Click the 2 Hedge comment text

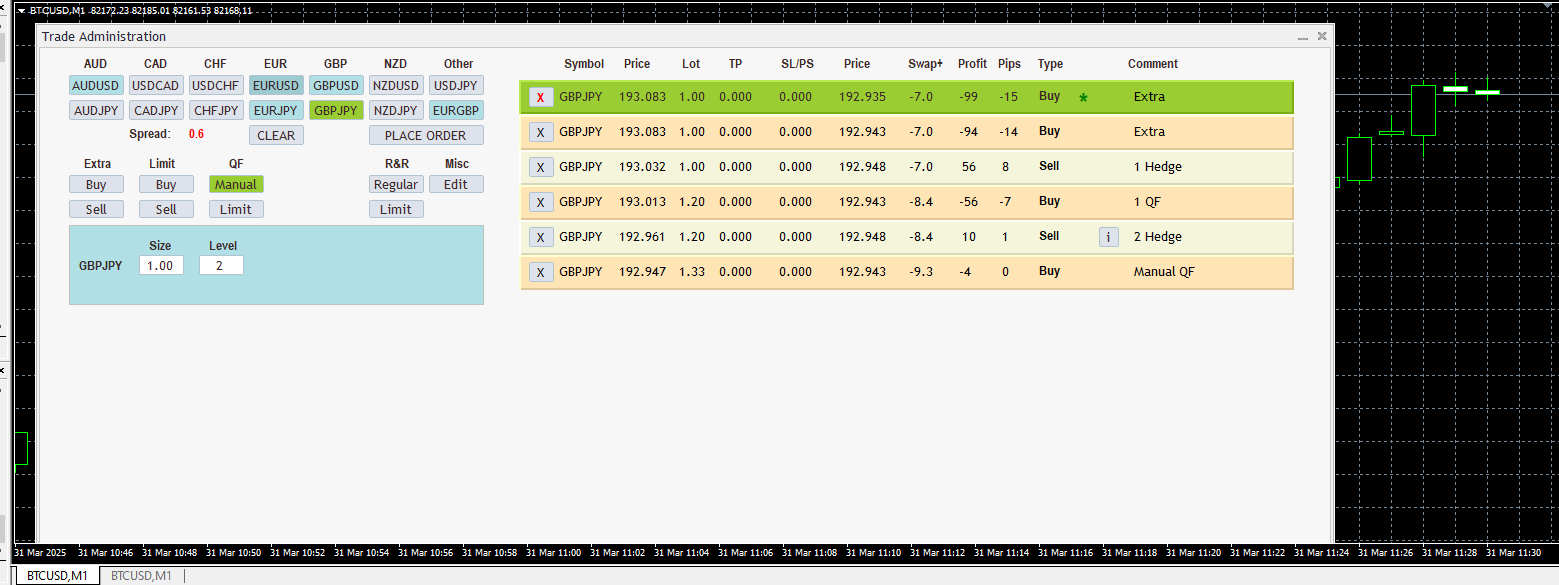[x=1158, y=237]
